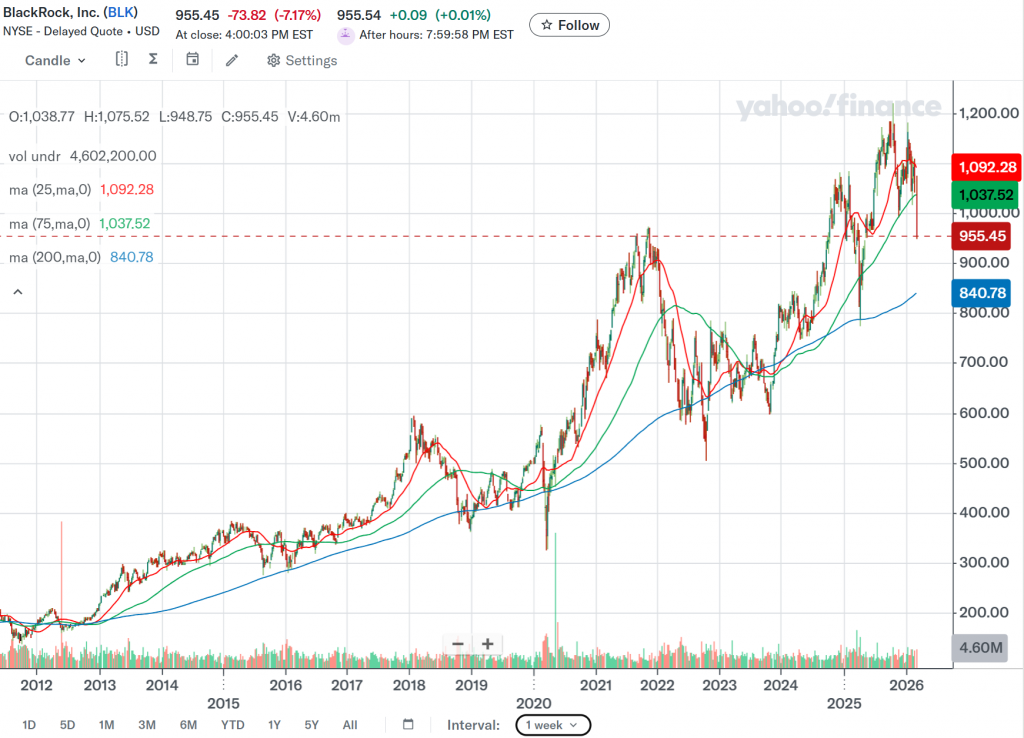
Task: Click the after hours status icon
Action: [x=345, y=35]
